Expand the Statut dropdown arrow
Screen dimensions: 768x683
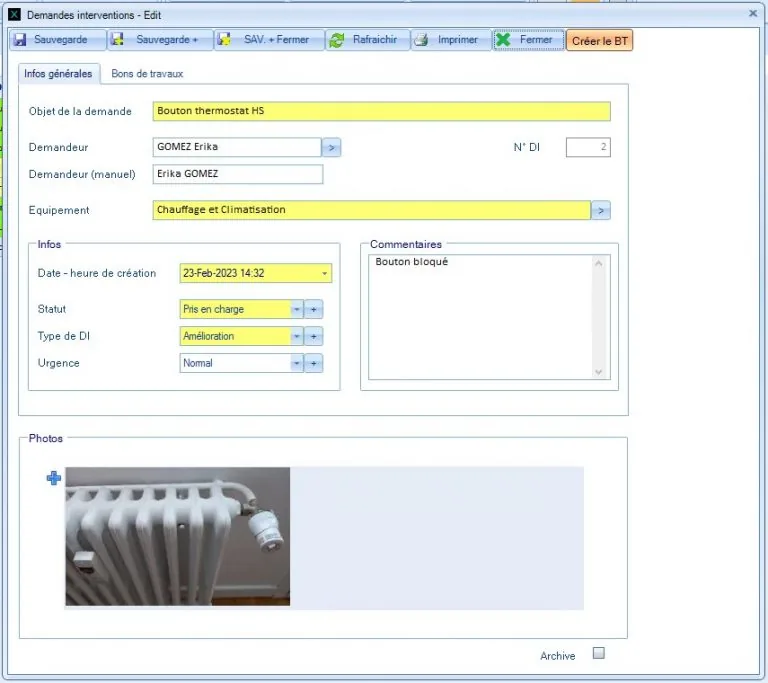coord(297,309)
